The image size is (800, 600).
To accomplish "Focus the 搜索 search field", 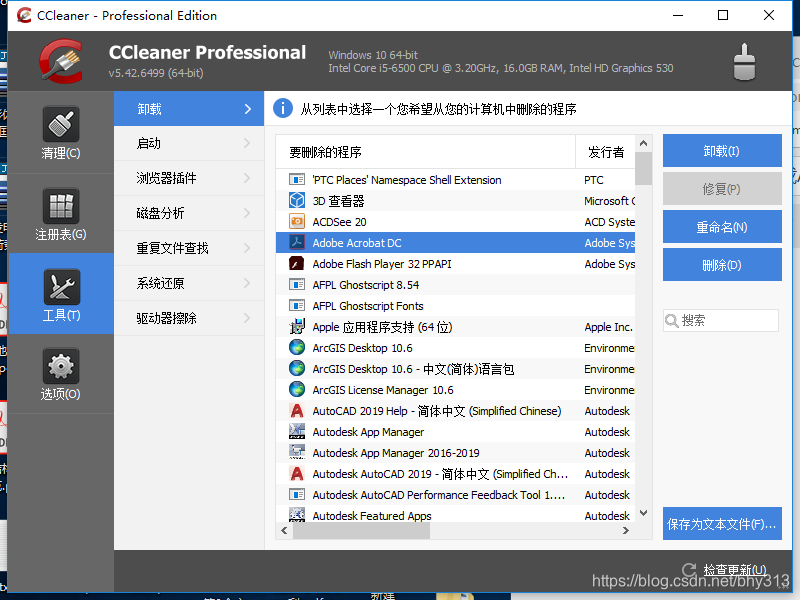I will click(x=721, y=320).
